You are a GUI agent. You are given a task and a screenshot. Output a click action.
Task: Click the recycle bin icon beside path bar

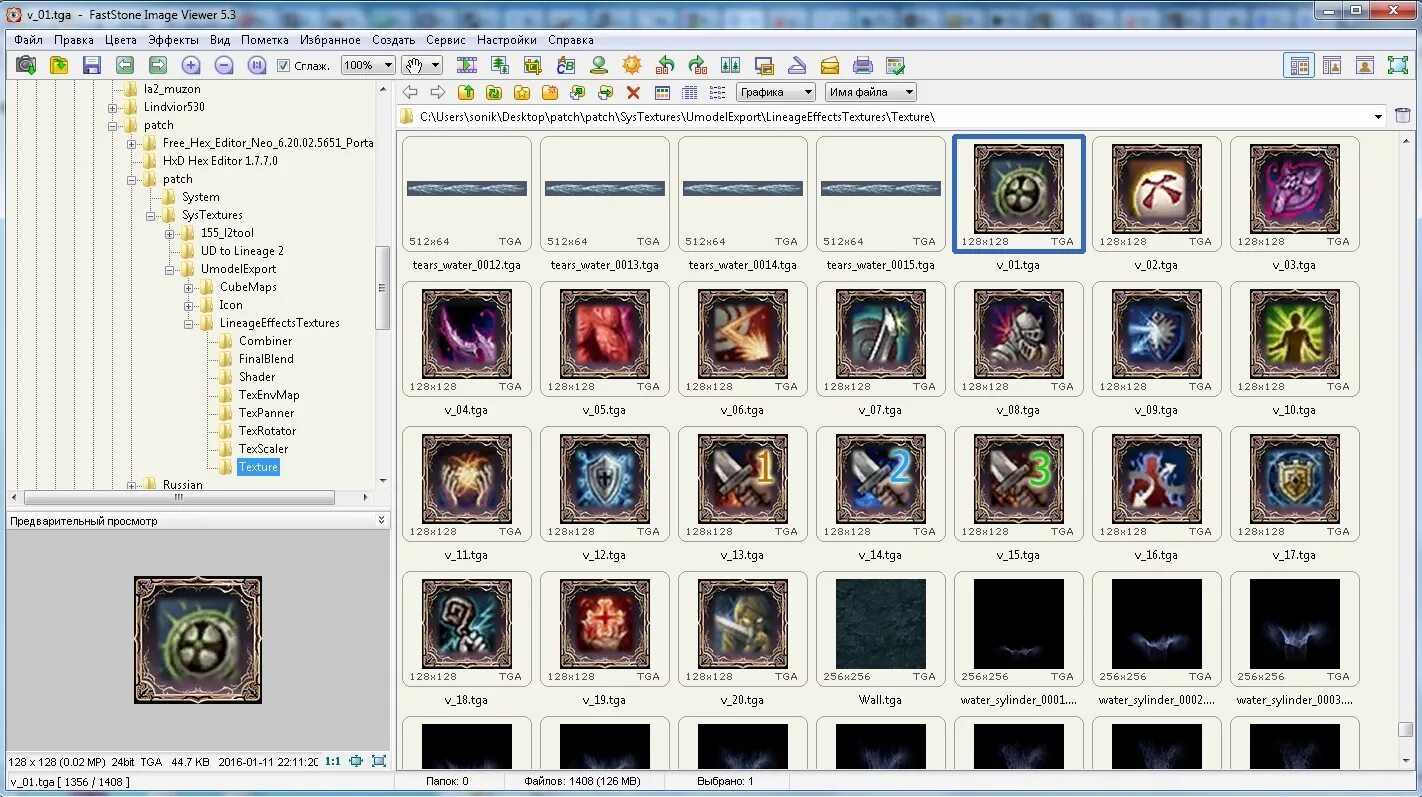[1403, 116]
